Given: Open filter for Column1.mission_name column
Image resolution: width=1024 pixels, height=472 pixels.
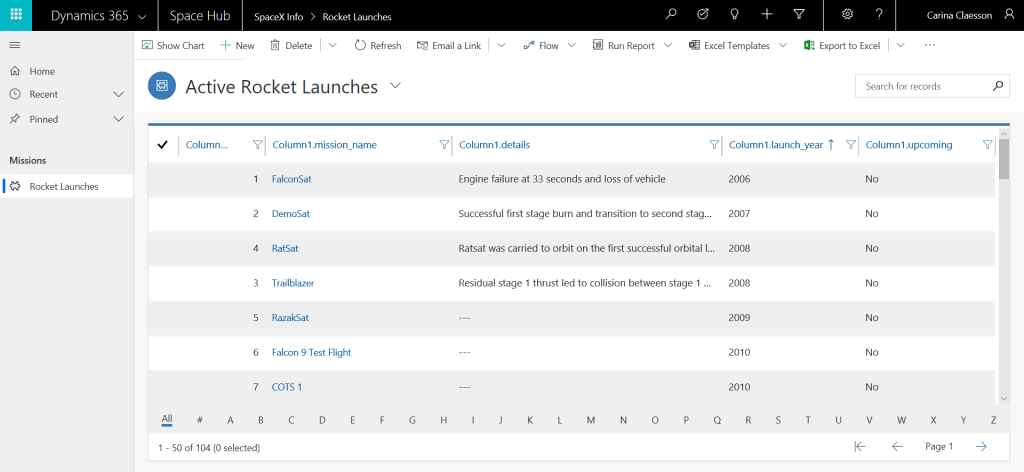Looking at the screenshot, I should (x=444, y=145).
